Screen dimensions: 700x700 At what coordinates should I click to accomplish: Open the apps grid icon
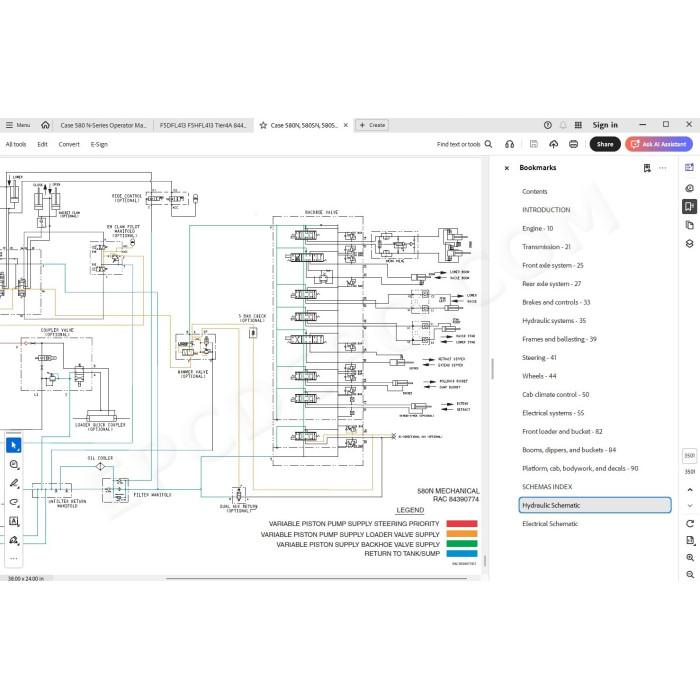coord(578,125)
